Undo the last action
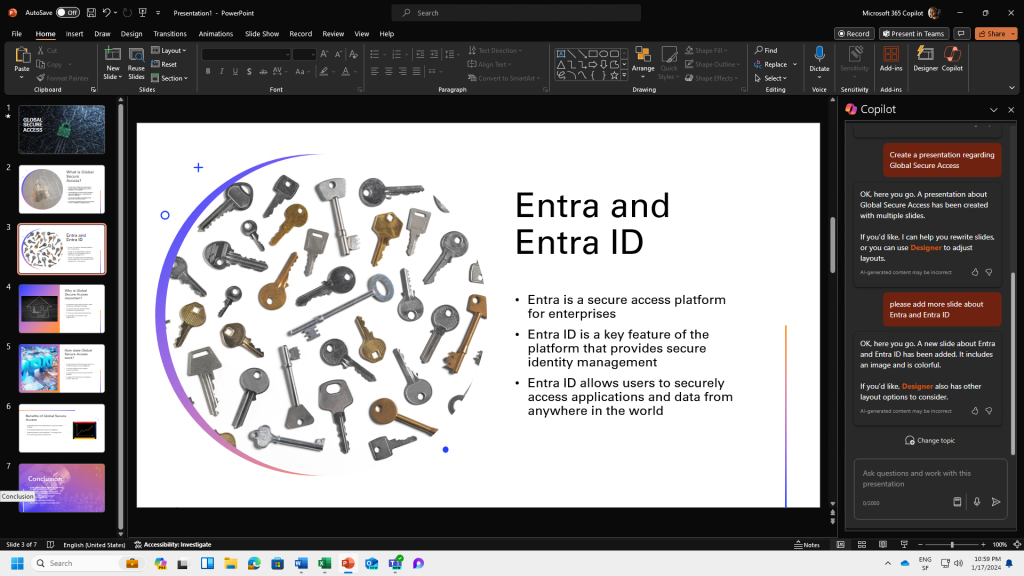 (106, 12)
